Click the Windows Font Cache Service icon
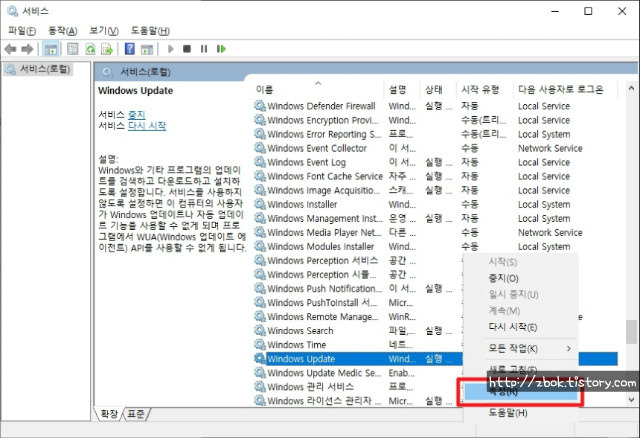640x438 pixels. (x=260, y=176)
